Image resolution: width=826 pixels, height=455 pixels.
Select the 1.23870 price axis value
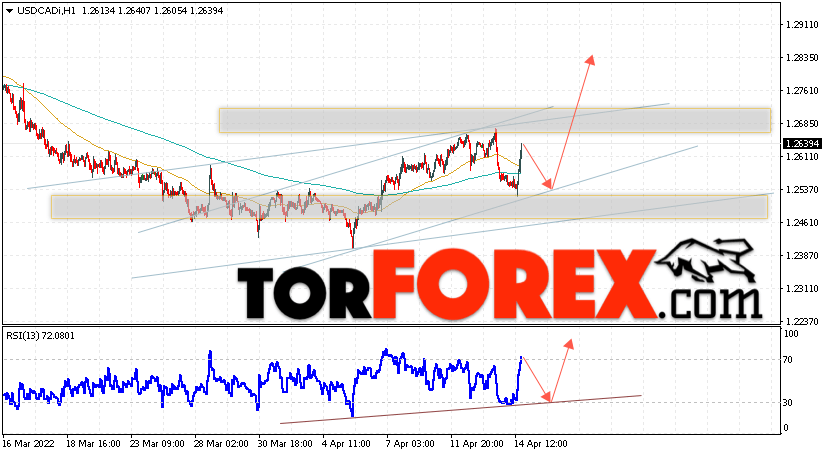(x=802, y=256)
